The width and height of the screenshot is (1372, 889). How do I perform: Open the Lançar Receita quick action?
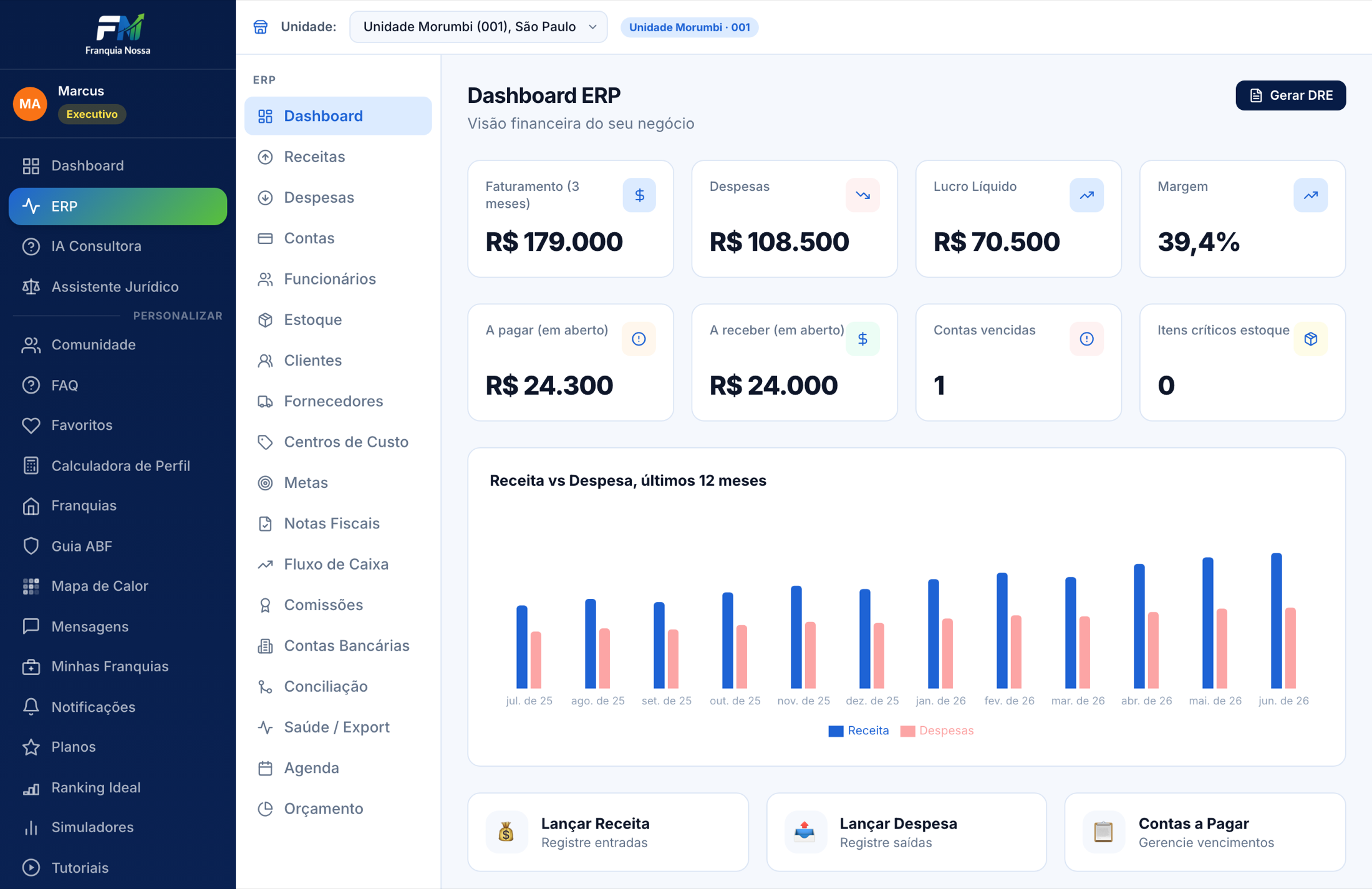[607, 832]
